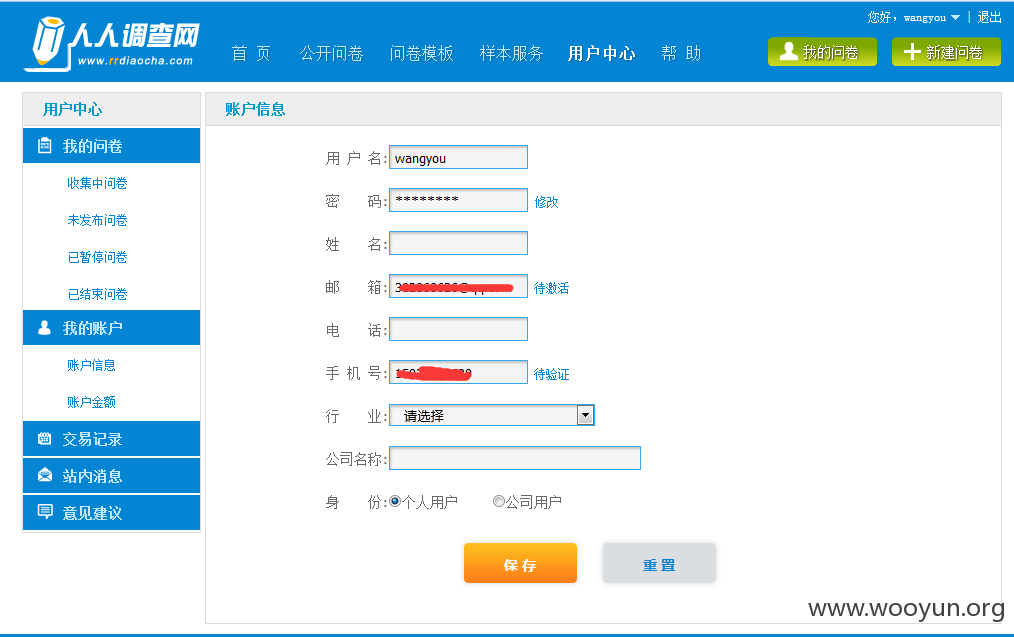The width and height of the screenshot is (1014, 637).
Task: Open 账户信息 in sidebar
Action: (91, 365)
